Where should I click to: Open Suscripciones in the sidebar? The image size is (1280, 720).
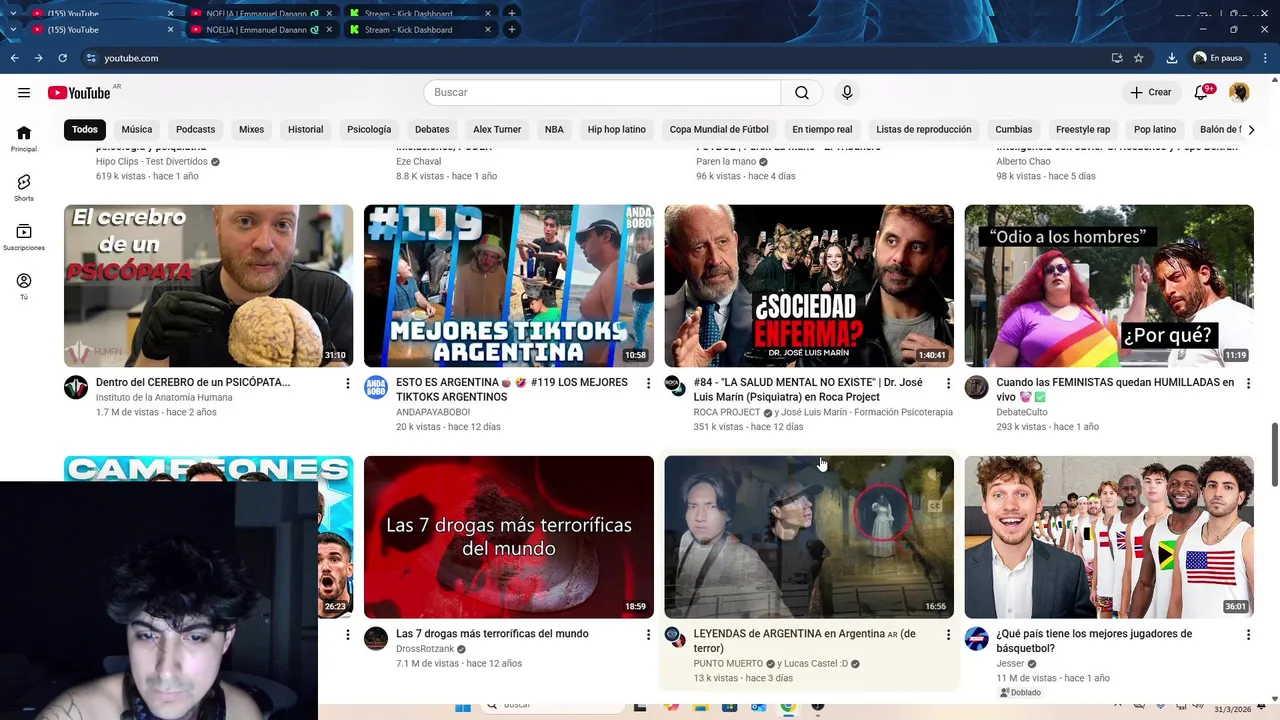tap(24, 237)
